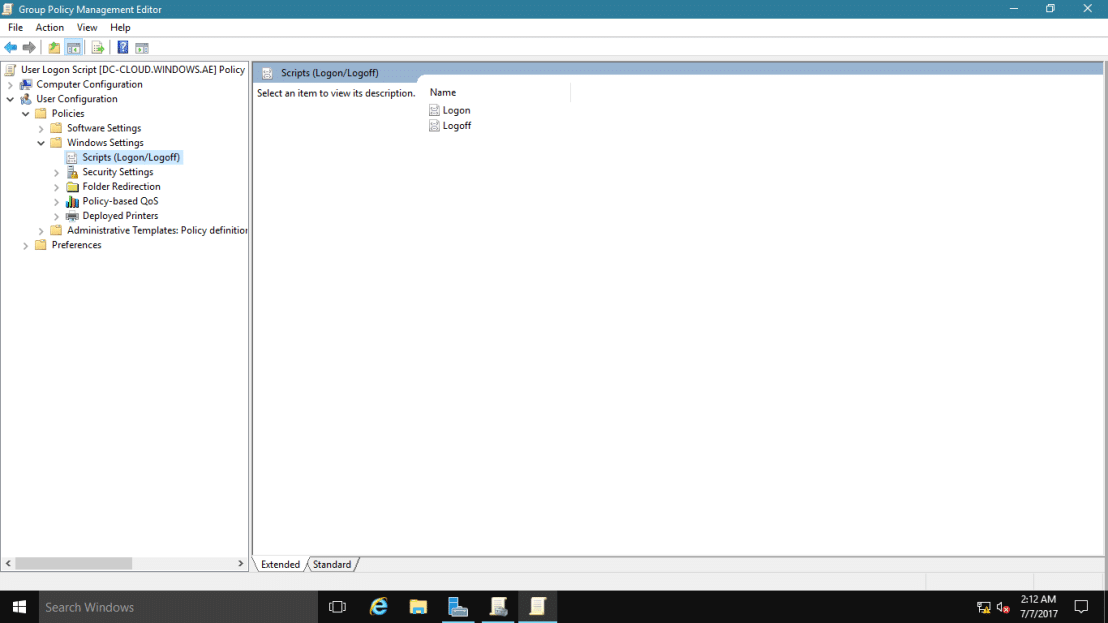This screenshot has height=623, width=1108.
Task: Collapse the User Configuration node
Action: 11,100
